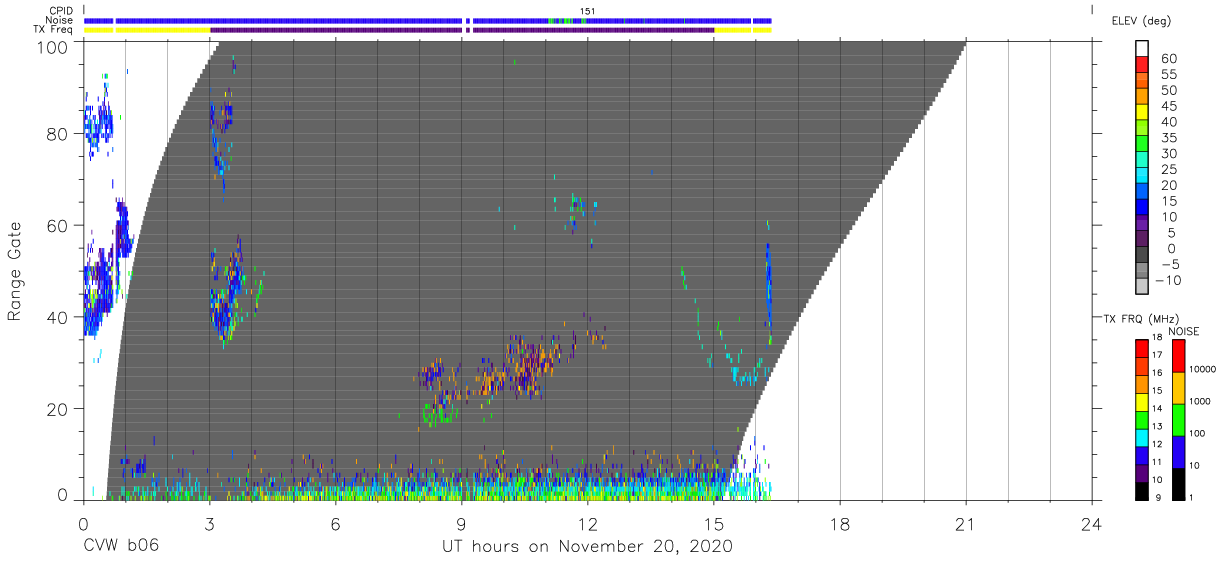Select the yellow 14–15 MHz TX FRQ swatch
Screen dimensions: 1228x567
(x=1142, y=401)
